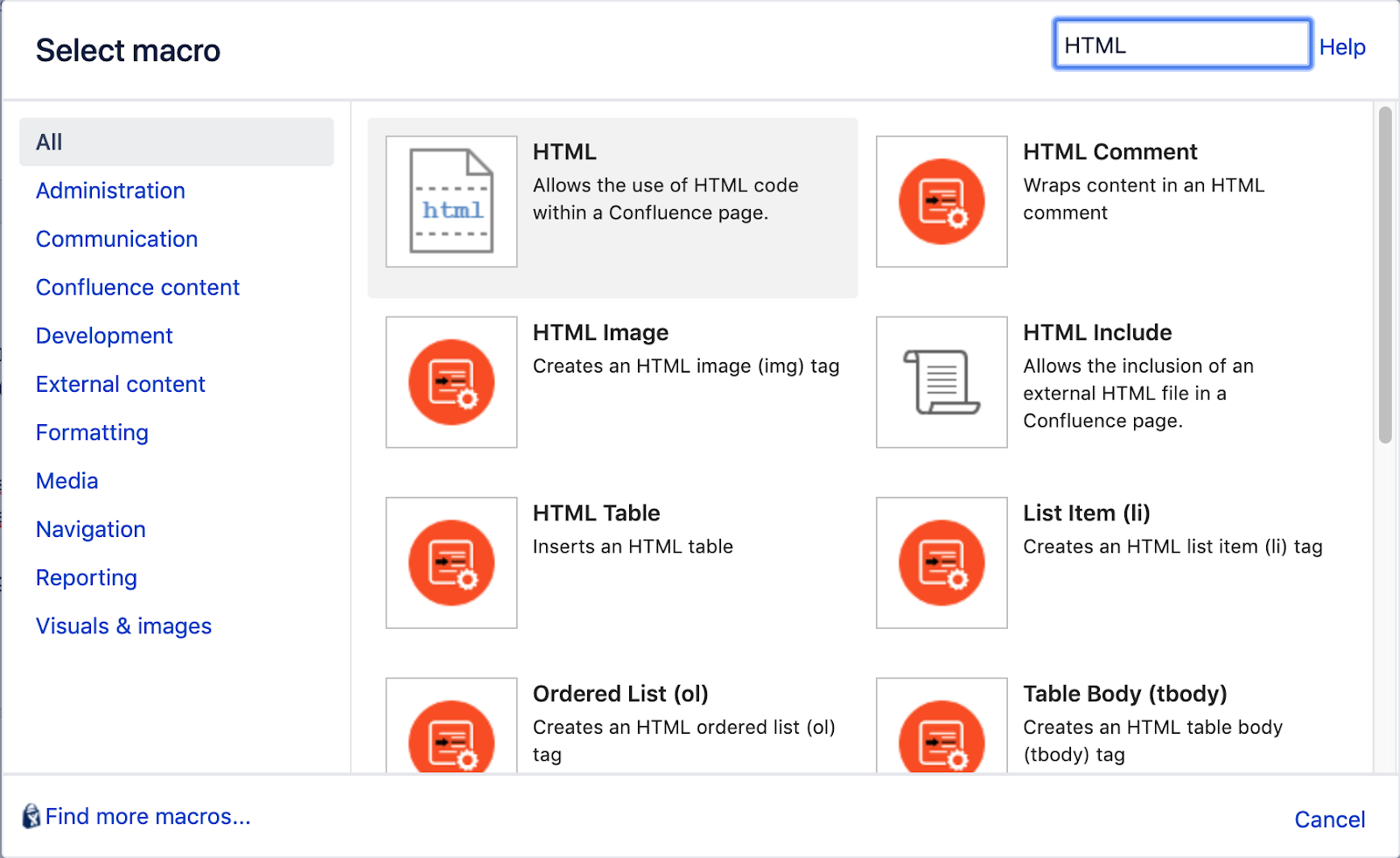
Task: Click the HTML Comment macro icon
Action: pos(941,201)
